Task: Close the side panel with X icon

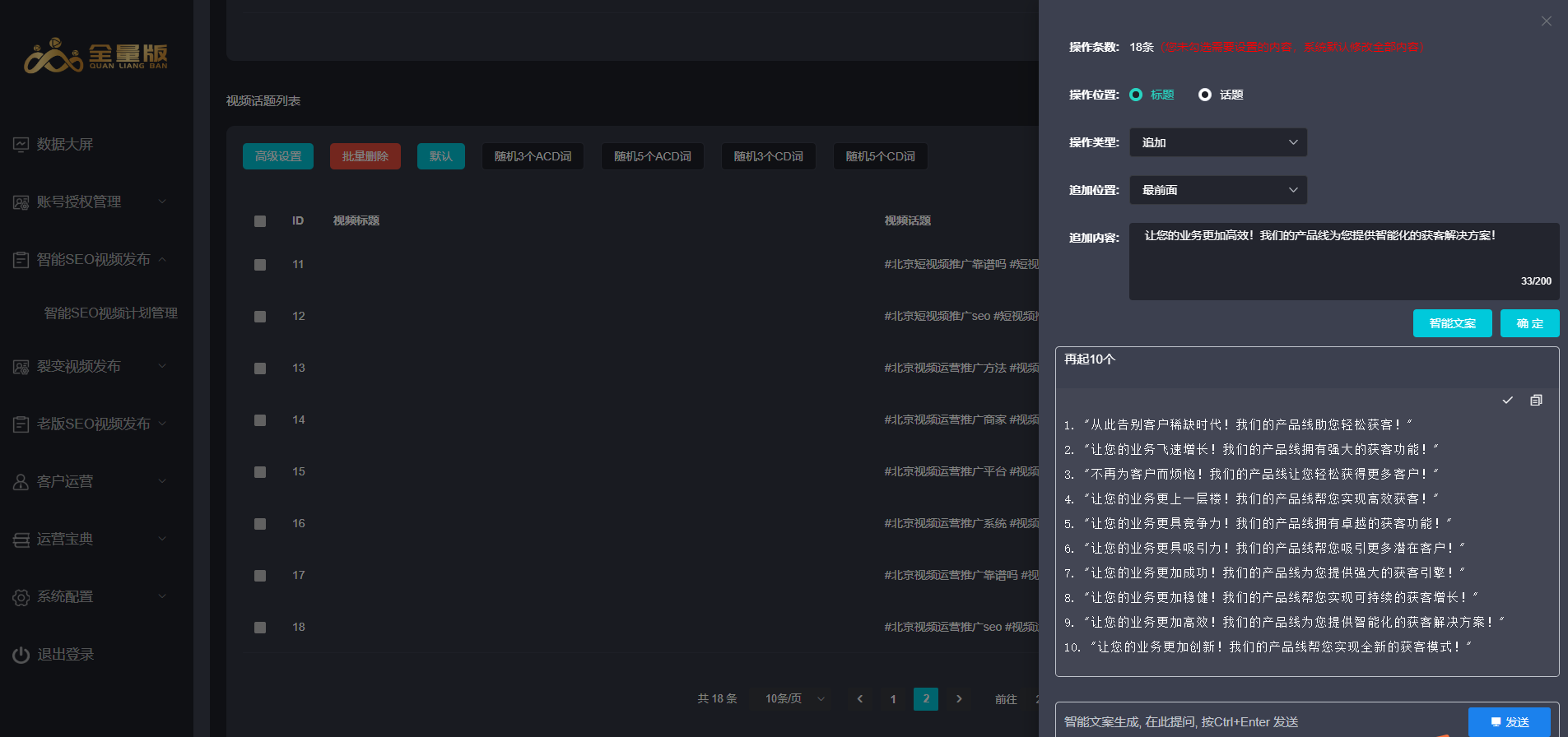Action: click(x=1547, y=21)
